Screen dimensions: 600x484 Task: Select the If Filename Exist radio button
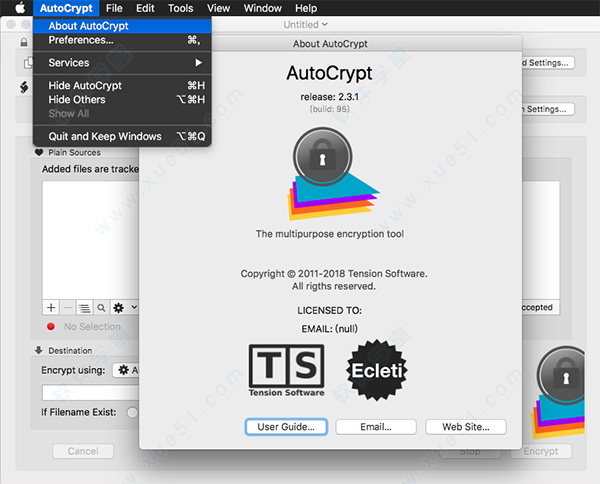tap(132, 412)
